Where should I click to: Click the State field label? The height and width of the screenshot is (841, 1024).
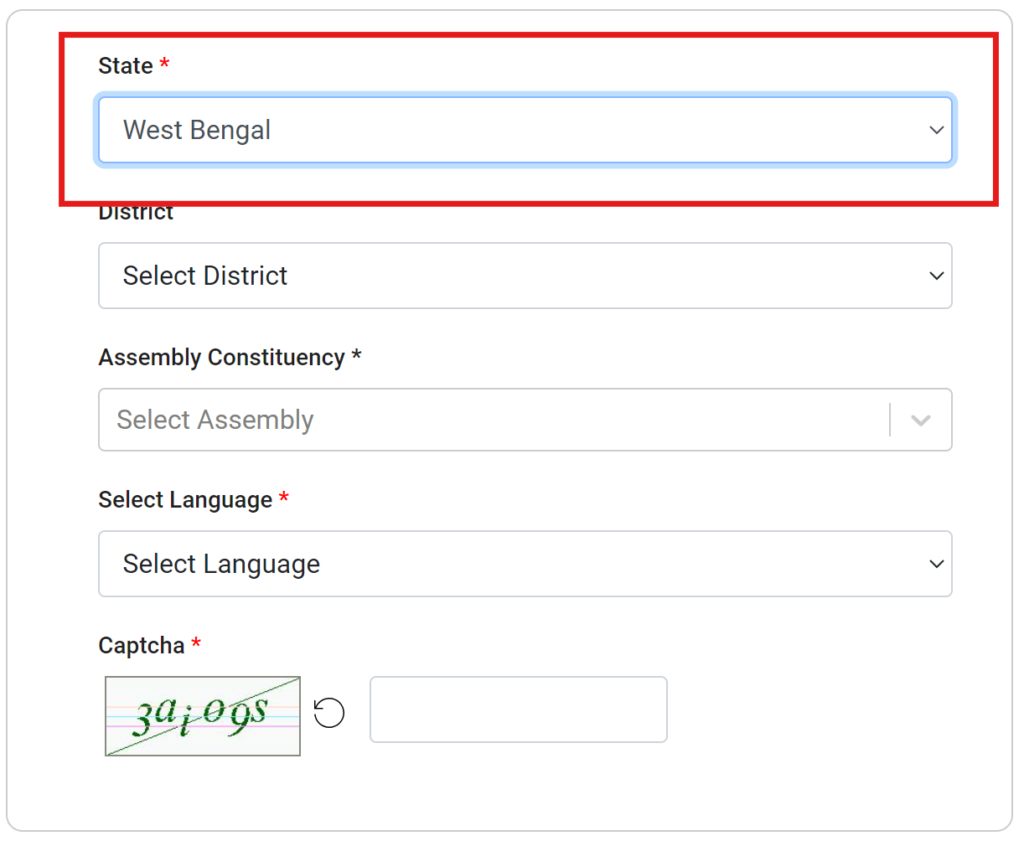click(x=125, y=66)
